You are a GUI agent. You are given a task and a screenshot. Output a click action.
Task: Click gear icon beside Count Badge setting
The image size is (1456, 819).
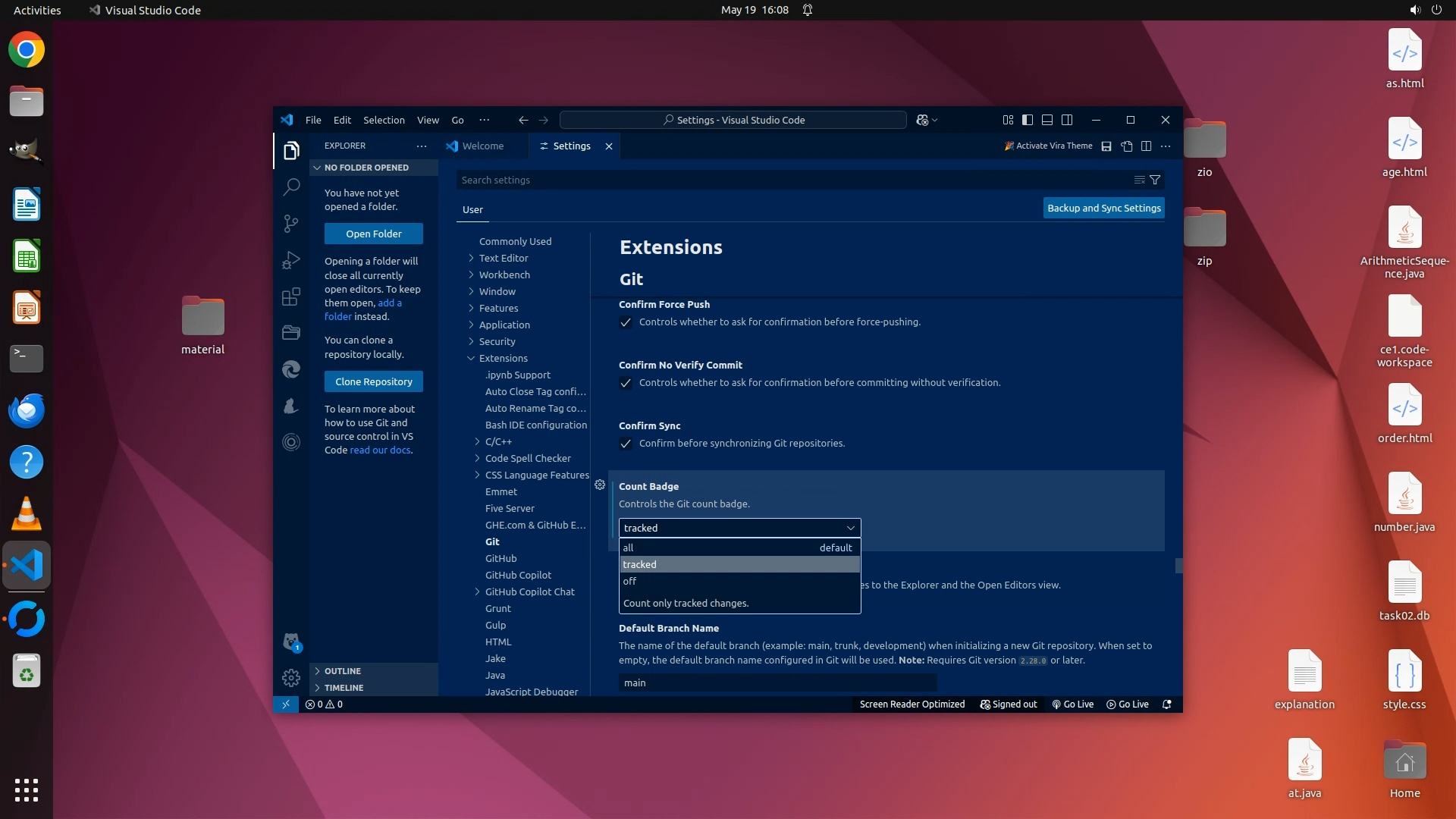pyautogui.click(x=600, y=485)
